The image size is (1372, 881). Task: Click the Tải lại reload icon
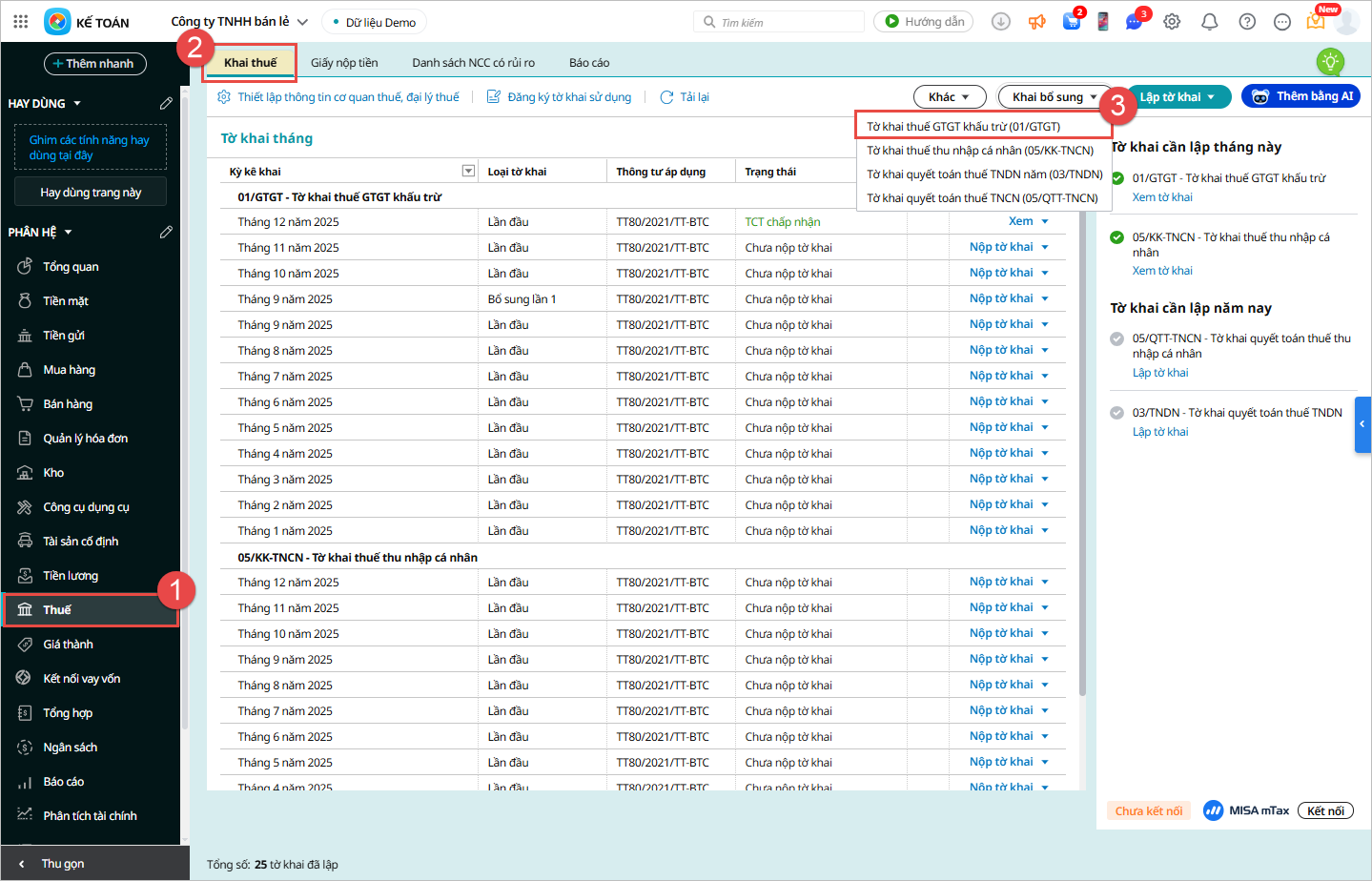pyautogui.click(x=666, y=97)
